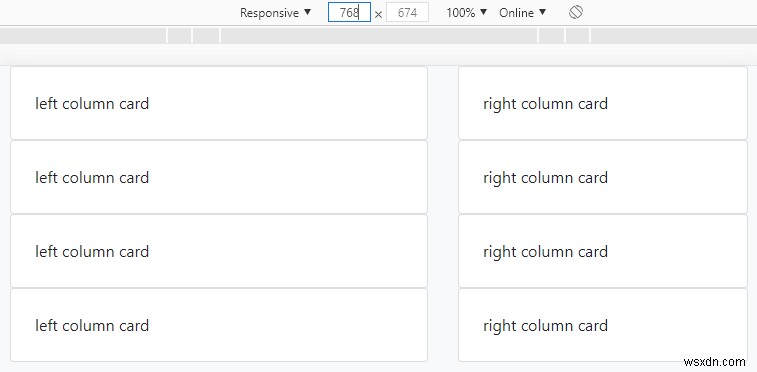Viewport: 757px width, 372px height.
Task: Select the bottommost "right column card"
Action: [603, 325]
